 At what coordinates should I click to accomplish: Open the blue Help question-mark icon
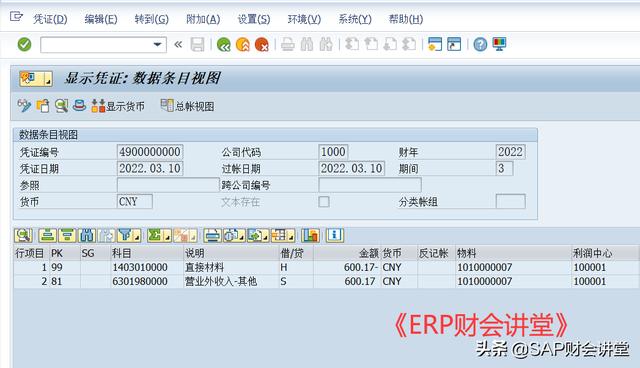point(480,44)
